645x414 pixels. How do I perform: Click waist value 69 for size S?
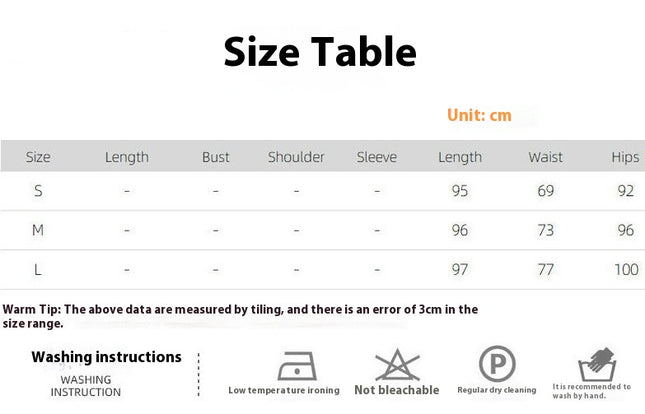click(545, 191)
